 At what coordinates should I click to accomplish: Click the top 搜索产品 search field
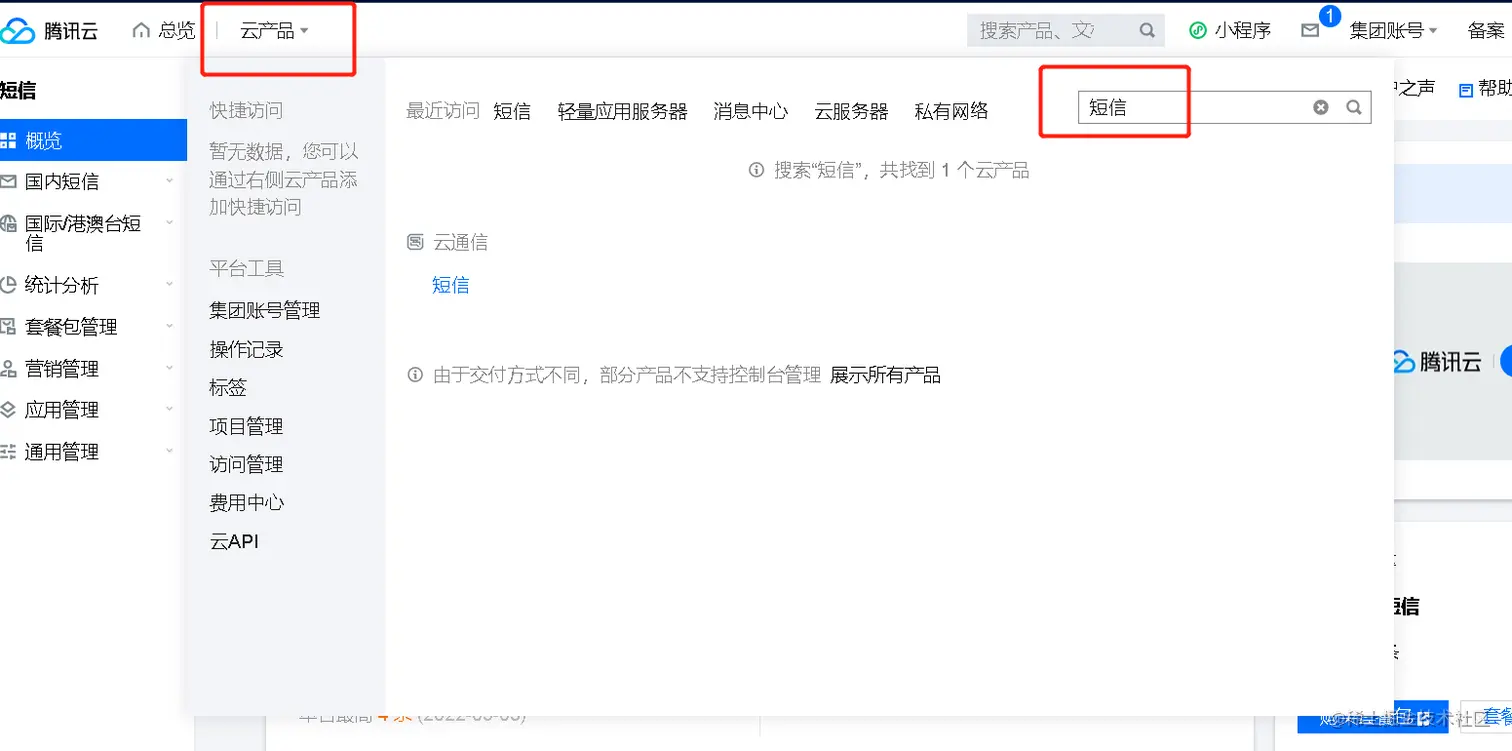tap(1050, 29)
